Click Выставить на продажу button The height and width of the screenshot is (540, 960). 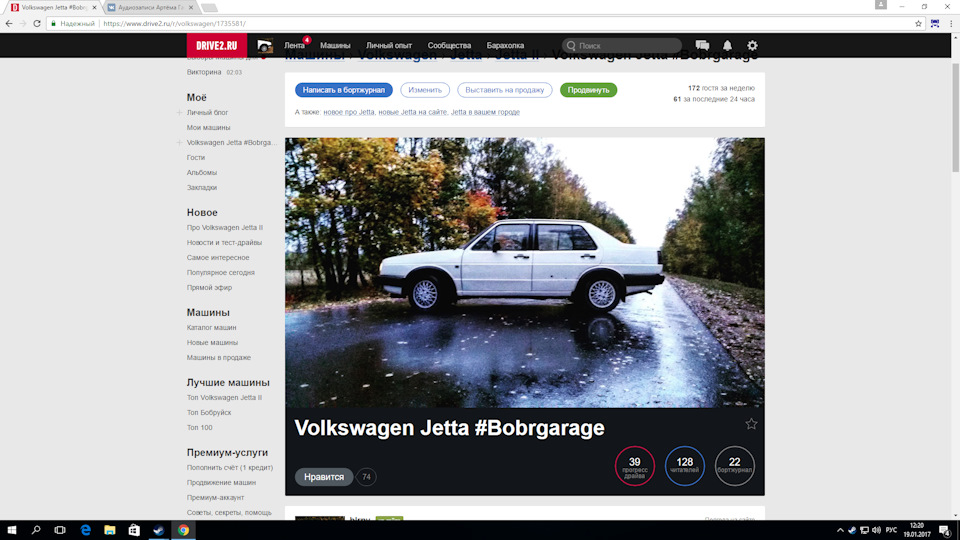pos(504,90)
